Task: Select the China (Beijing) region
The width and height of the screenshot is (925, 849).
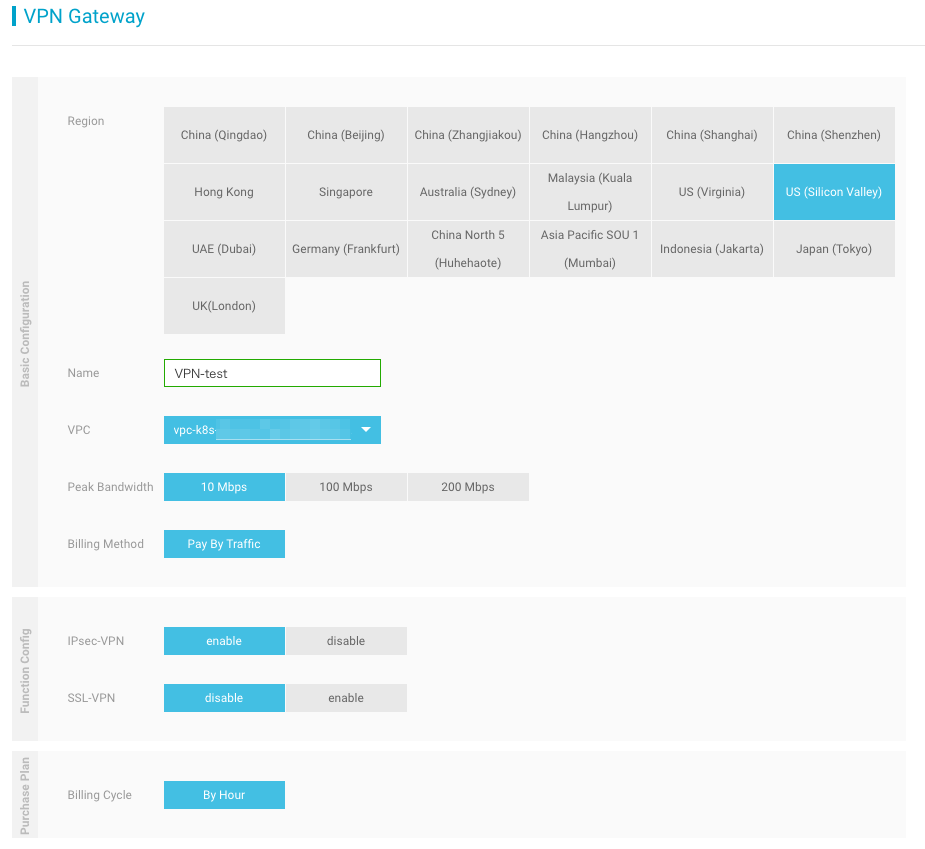Action: [346, 135]
